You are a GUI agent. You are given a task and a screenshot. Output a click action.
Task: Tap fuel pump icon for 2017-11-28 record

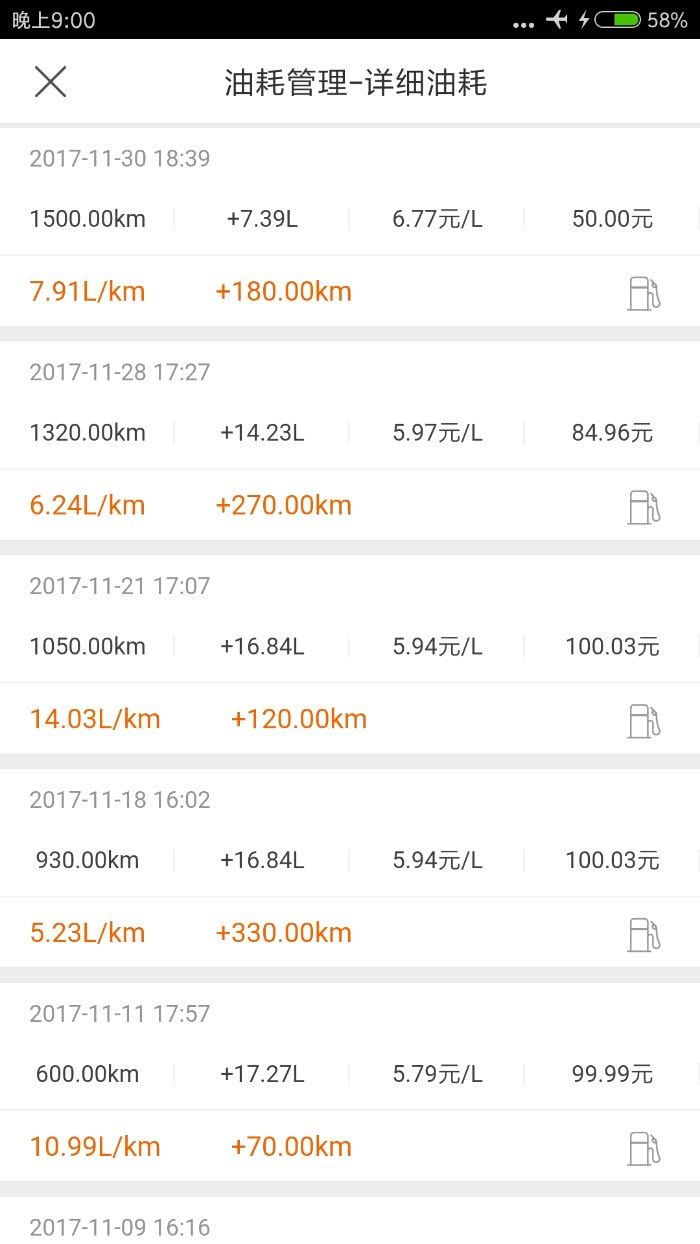click(644, 507)
